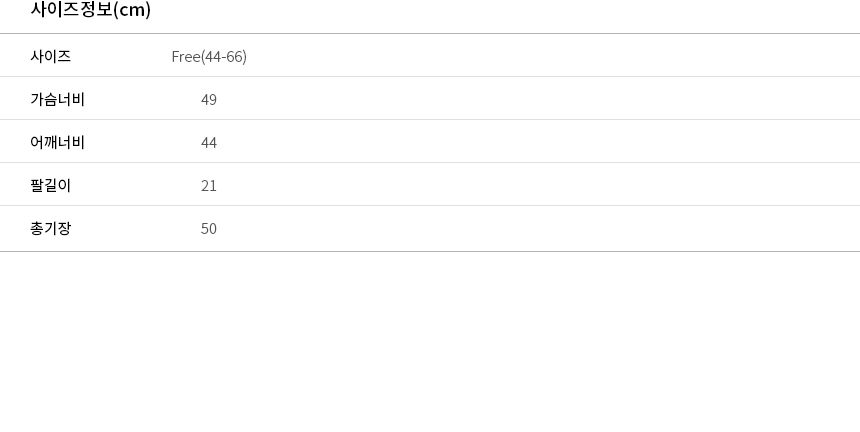The width and height of the screenshot is (860, 432).
Task: Select the 총기장 row label
Action: tap(50, 228)
